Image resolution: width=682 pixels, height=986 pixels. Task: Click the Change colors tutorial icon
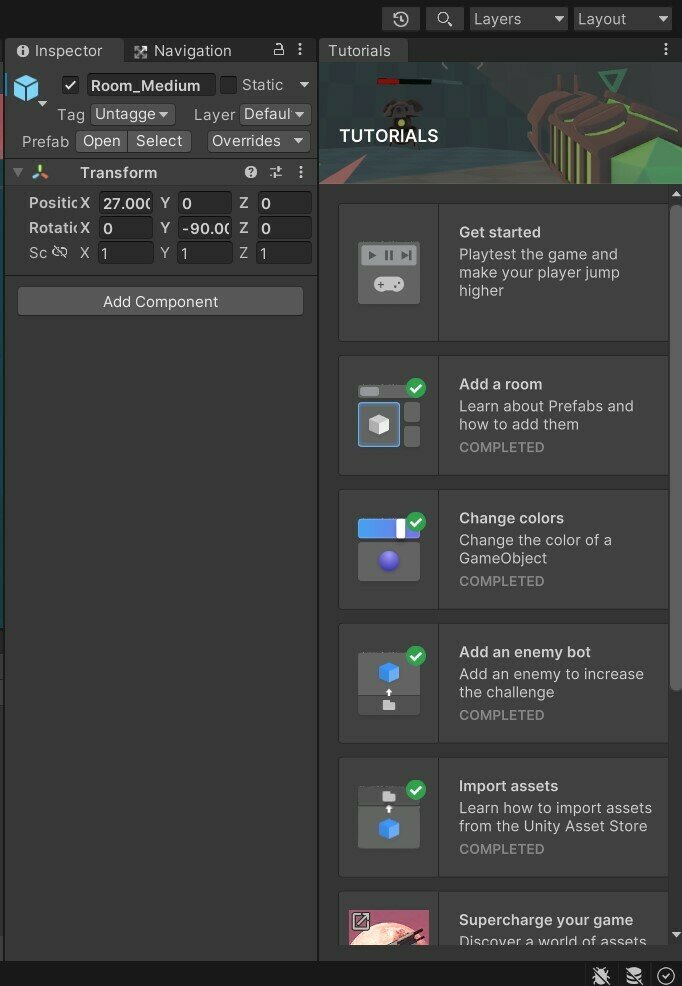[388, 550]
